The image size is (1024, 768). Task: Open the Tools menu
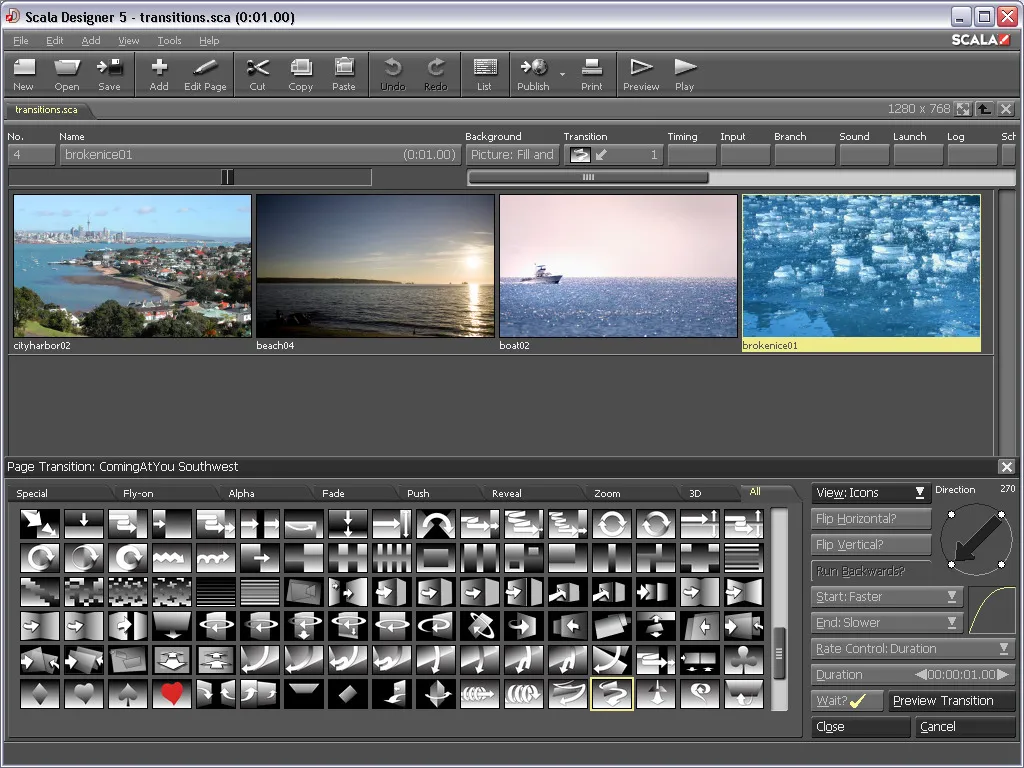(169, 41)
